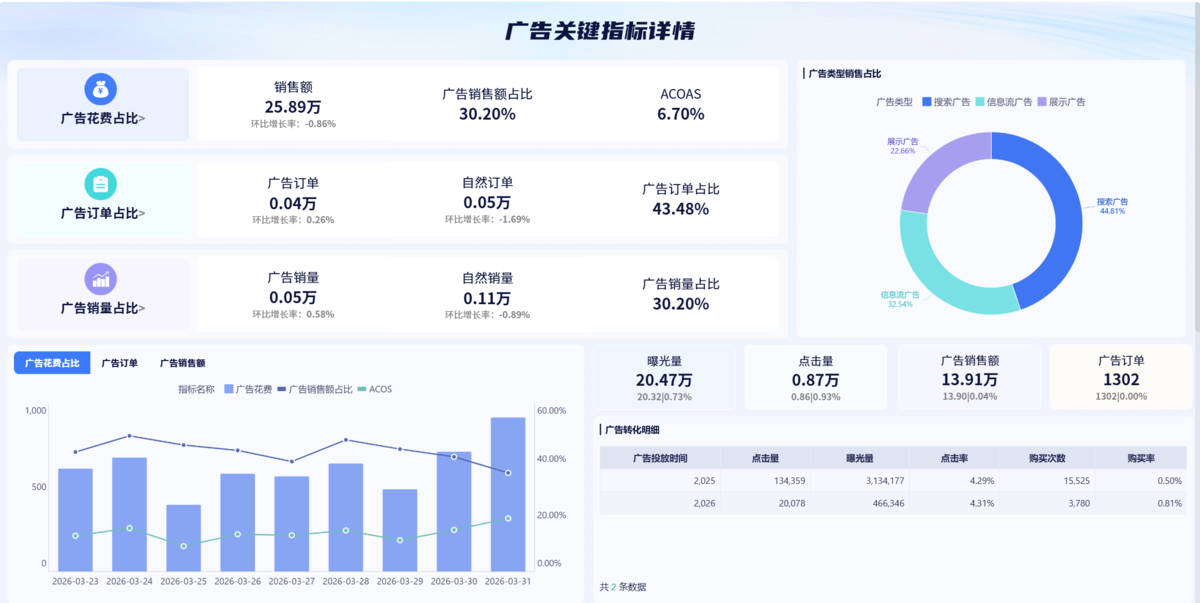Hide the 广告花费 series in legend
The width and height of the screenshot is (1200, 603).
[x=247, y=389]
